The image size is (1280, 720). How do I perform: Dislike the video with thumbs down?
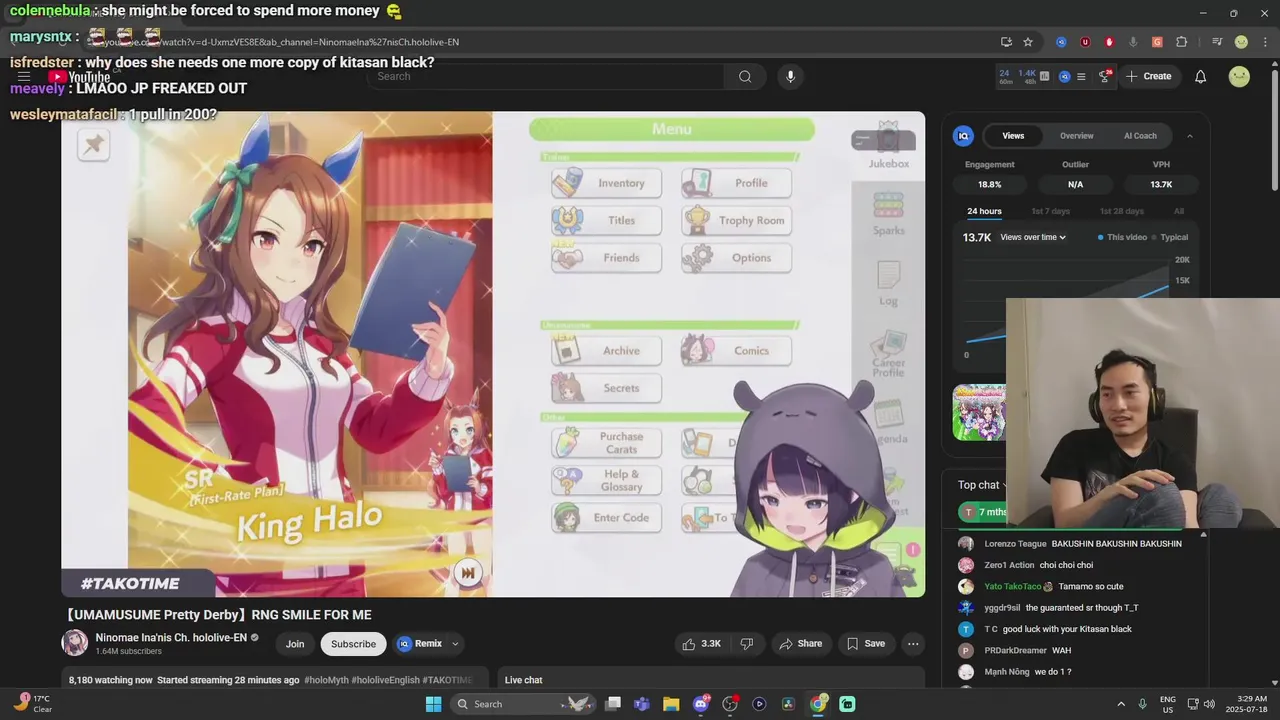coord(747,644)
